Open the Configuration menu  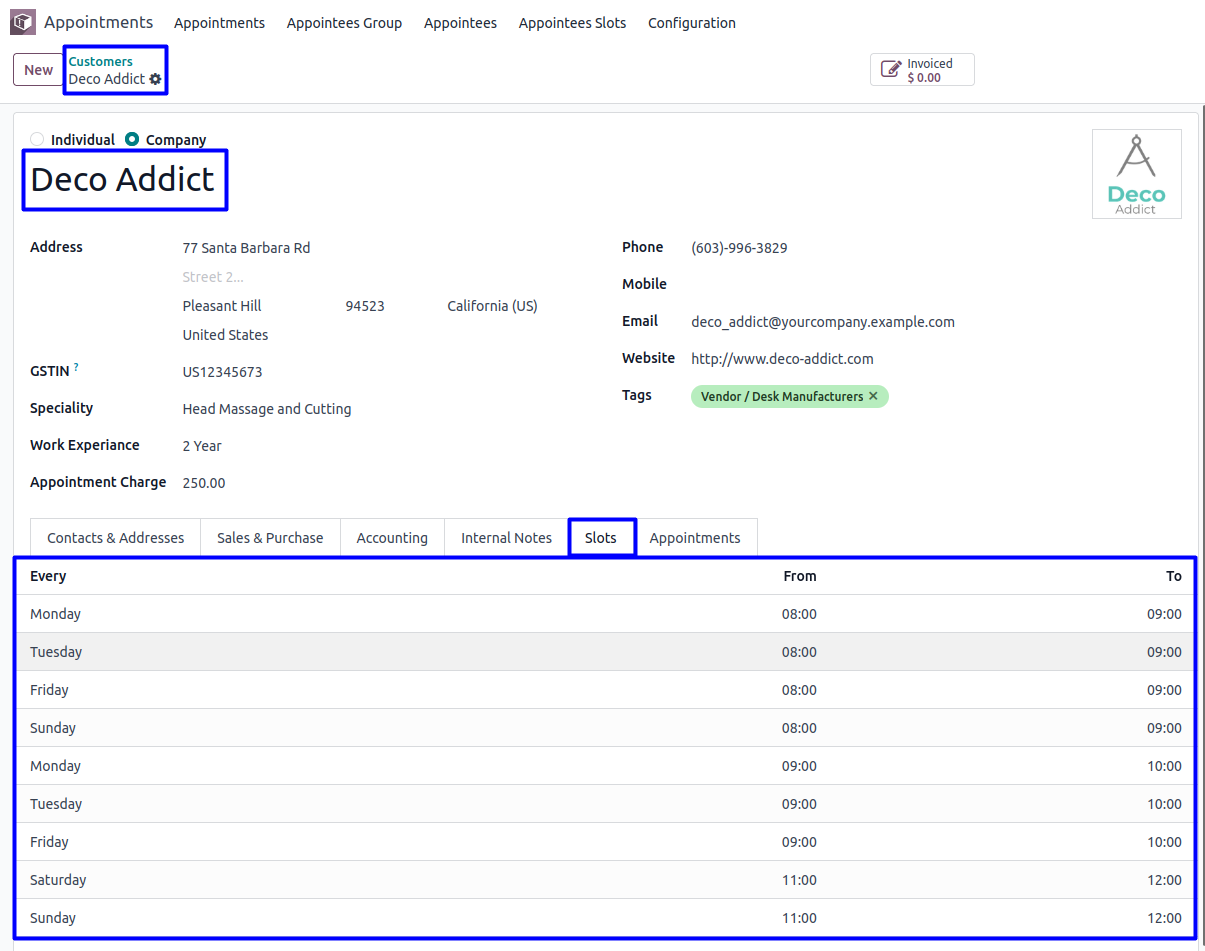[x=691, y=23]
